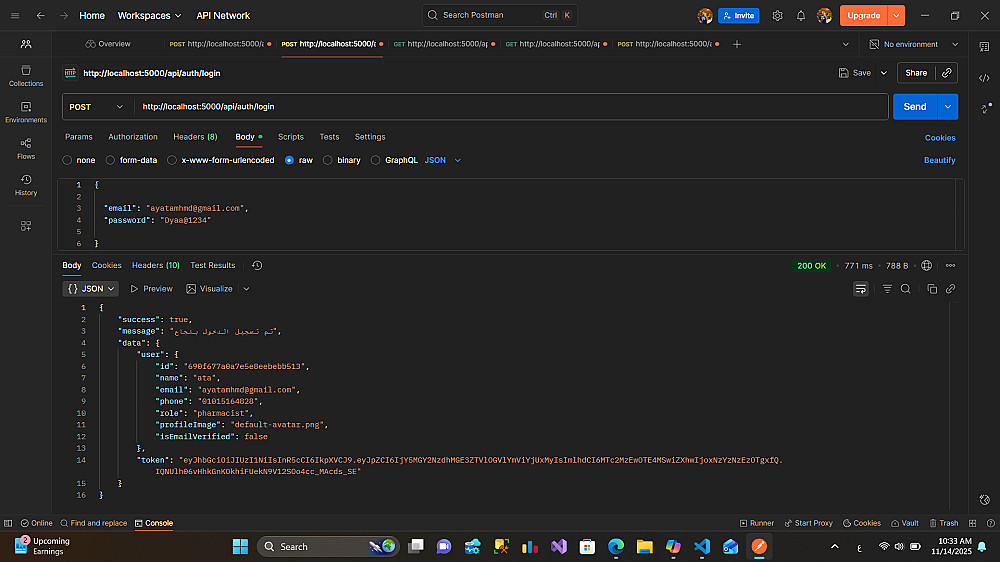The image size is (1000, 562).
Task: Copy response body using copy icon
Action: click(932, 289)
